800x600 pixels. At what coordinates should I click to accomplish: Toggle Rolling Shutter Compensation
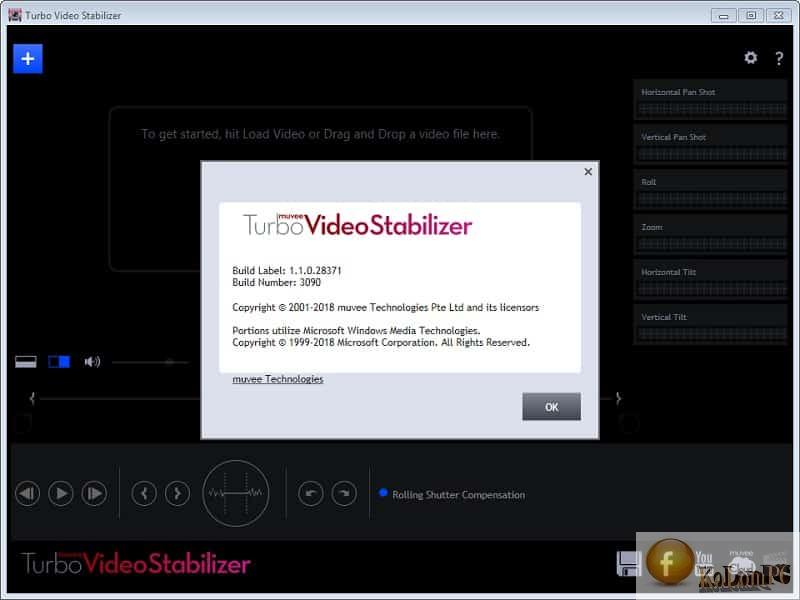(x=452, y=494)
